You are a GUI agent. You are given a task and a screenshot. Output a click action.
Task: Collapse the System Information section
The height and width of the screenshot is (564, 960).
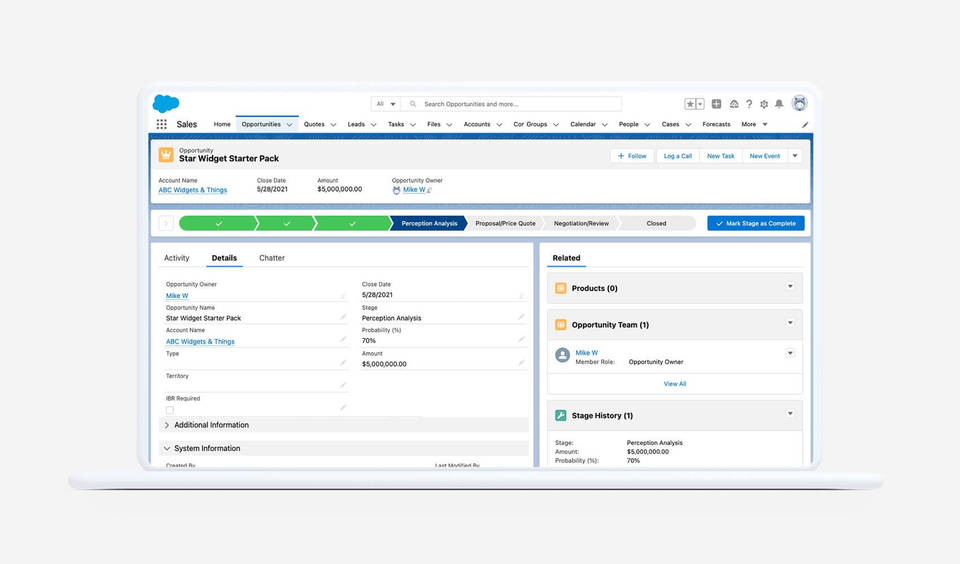tap(167, 448)
